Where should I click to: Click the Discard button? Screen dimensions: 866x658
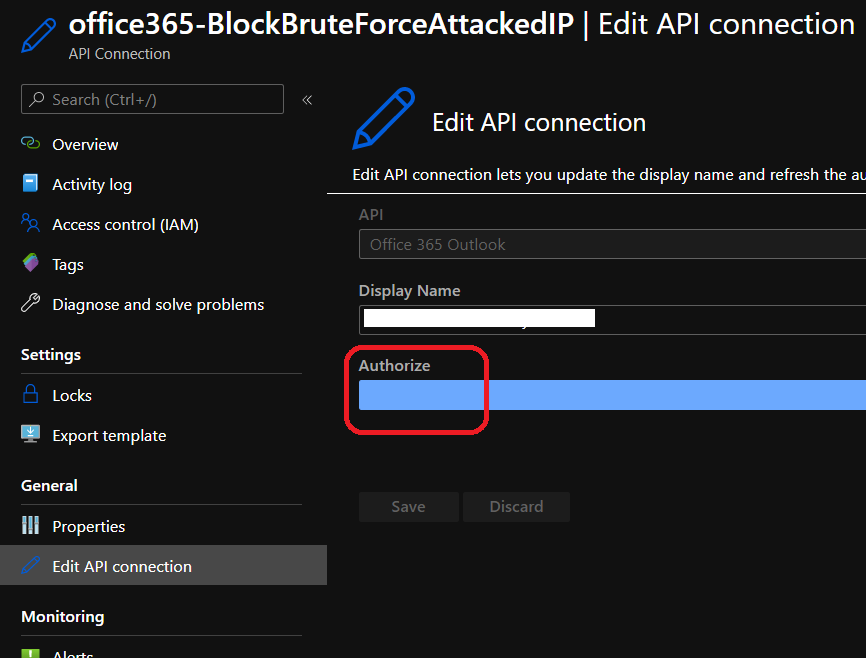[516, 507]
